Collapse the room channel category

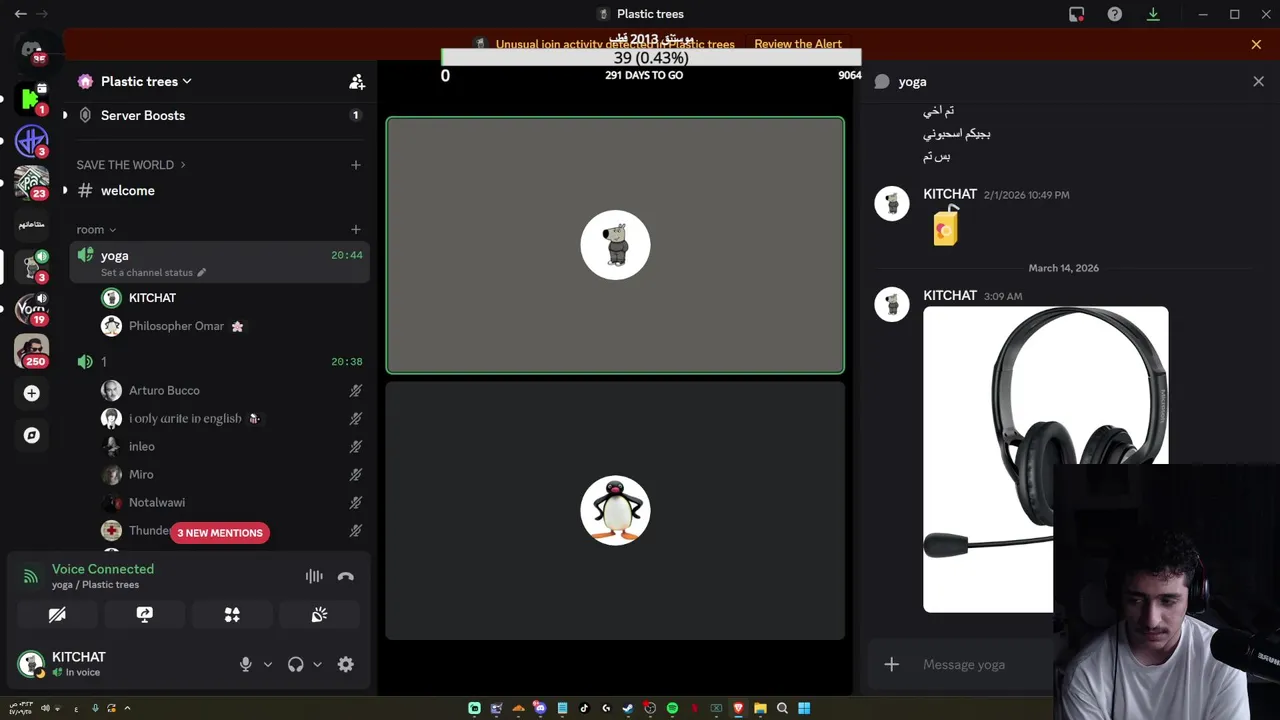click(97, 230)
